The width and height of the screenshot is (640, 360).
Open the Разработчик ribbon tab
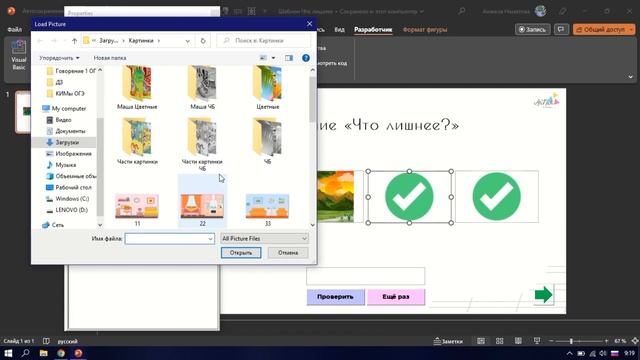(373, 29)
